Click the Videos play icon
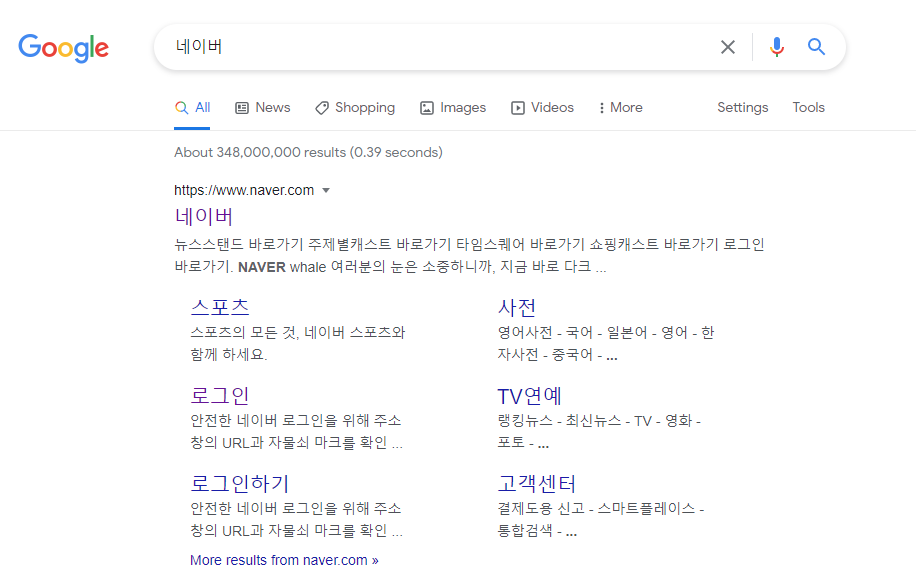Screen dimensions: 916x576 pos(518,108)
